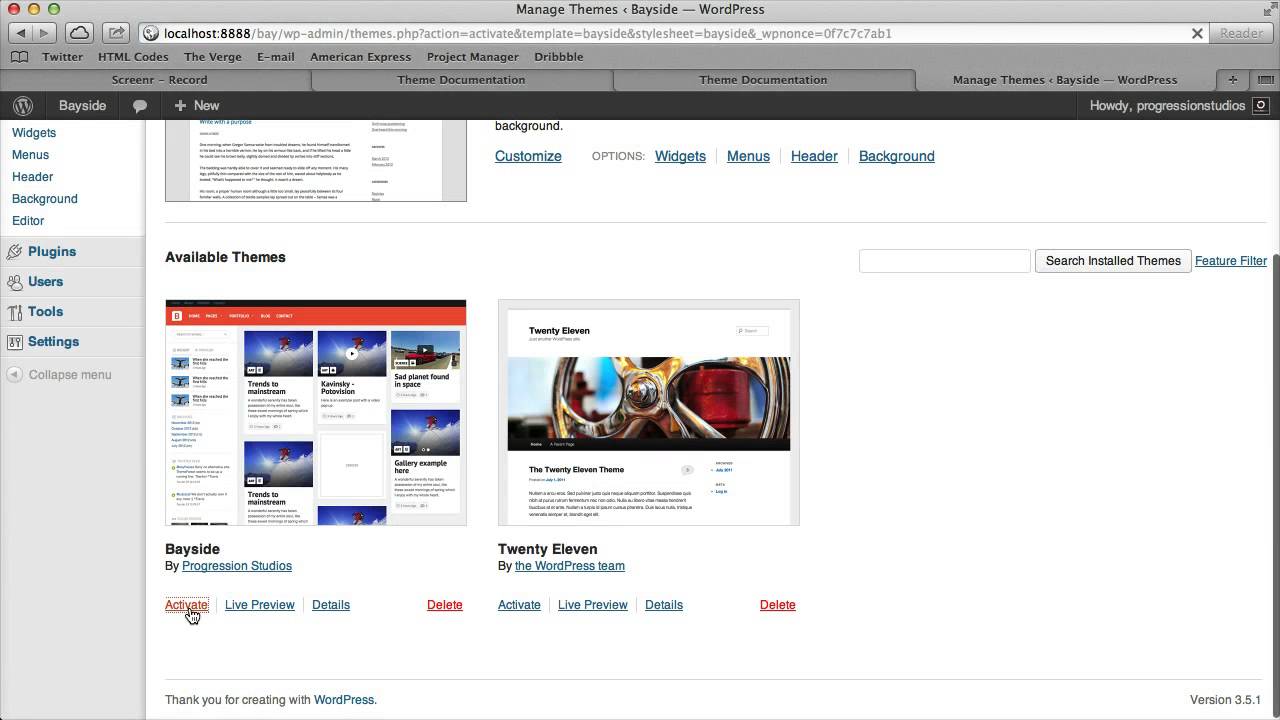Click the Available Themes heading text
Image resolution: width=1280 pixels, height=720 pixels.
(225, 257)
